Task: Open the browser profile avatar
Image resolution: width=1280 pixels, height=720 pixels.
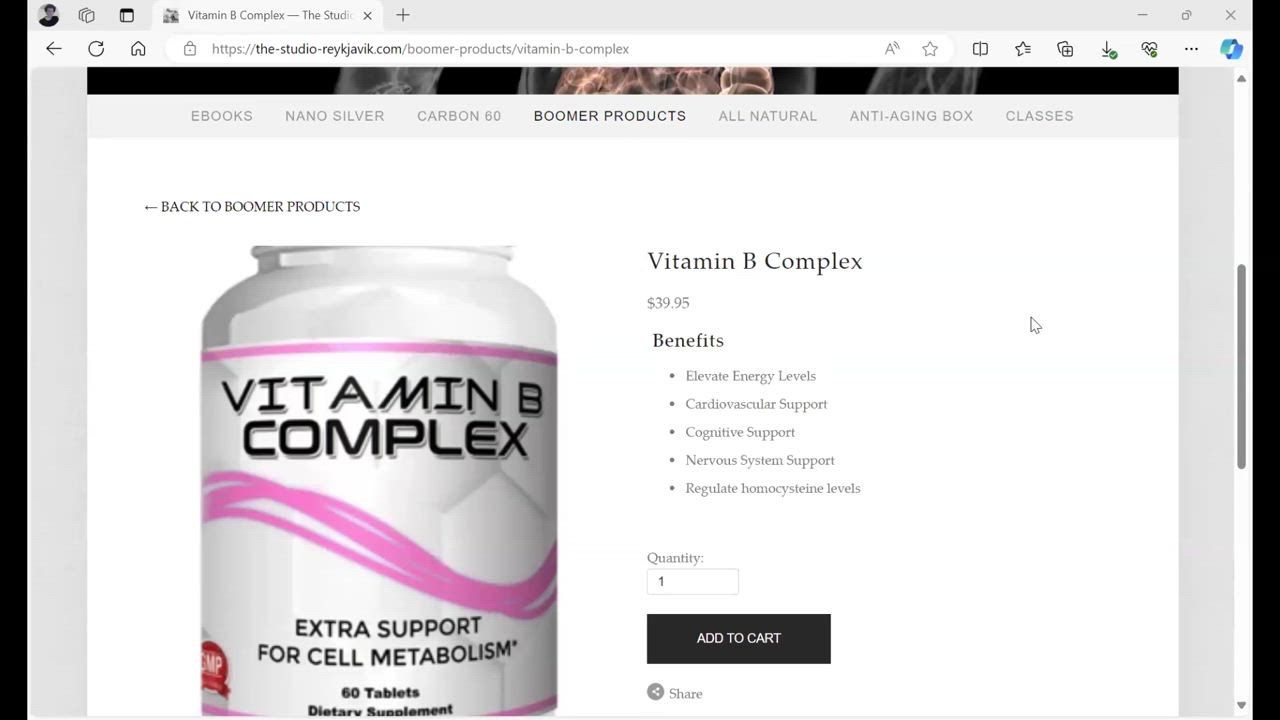Action: click(x=48, y=15)
